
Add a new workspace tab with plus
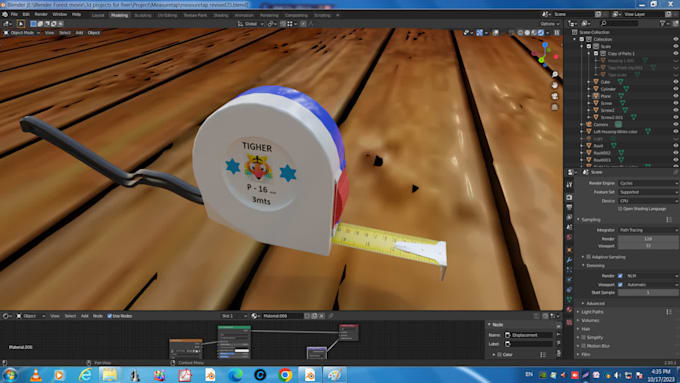coord(338,15)
